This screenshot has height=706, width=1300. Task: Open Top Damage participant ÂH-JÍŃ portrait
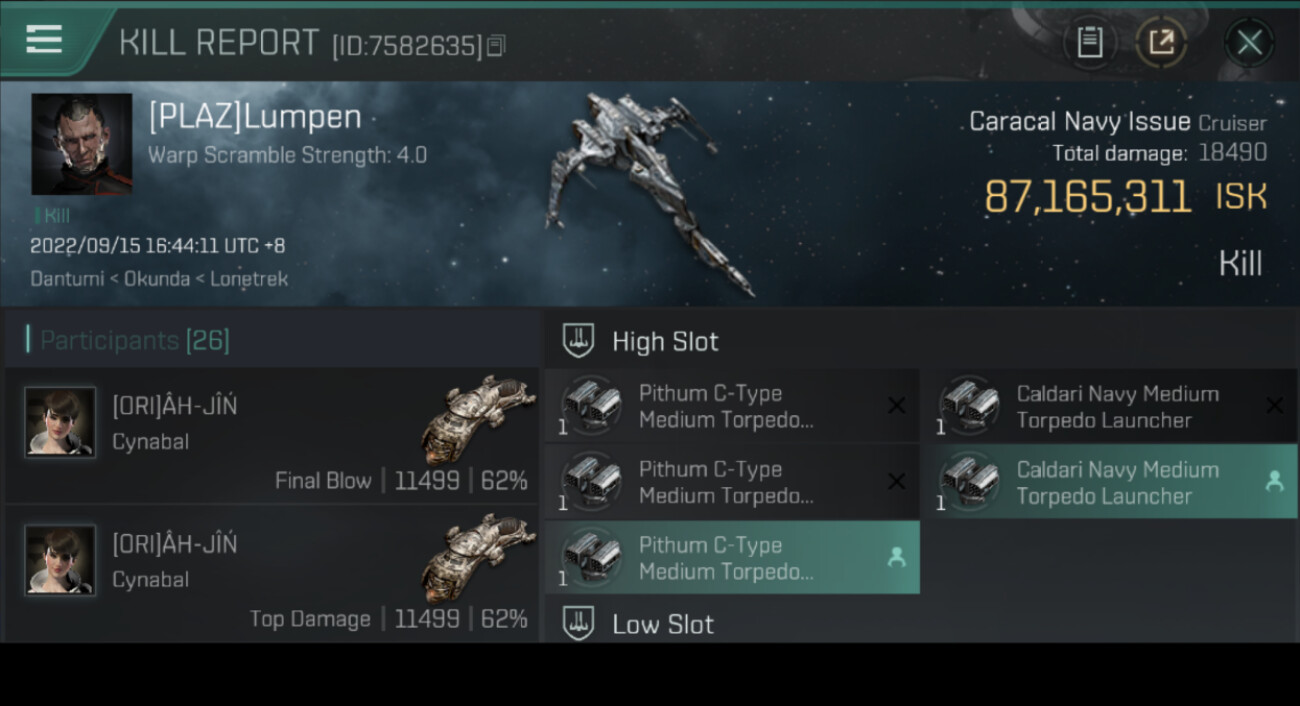tap(60, 560)
